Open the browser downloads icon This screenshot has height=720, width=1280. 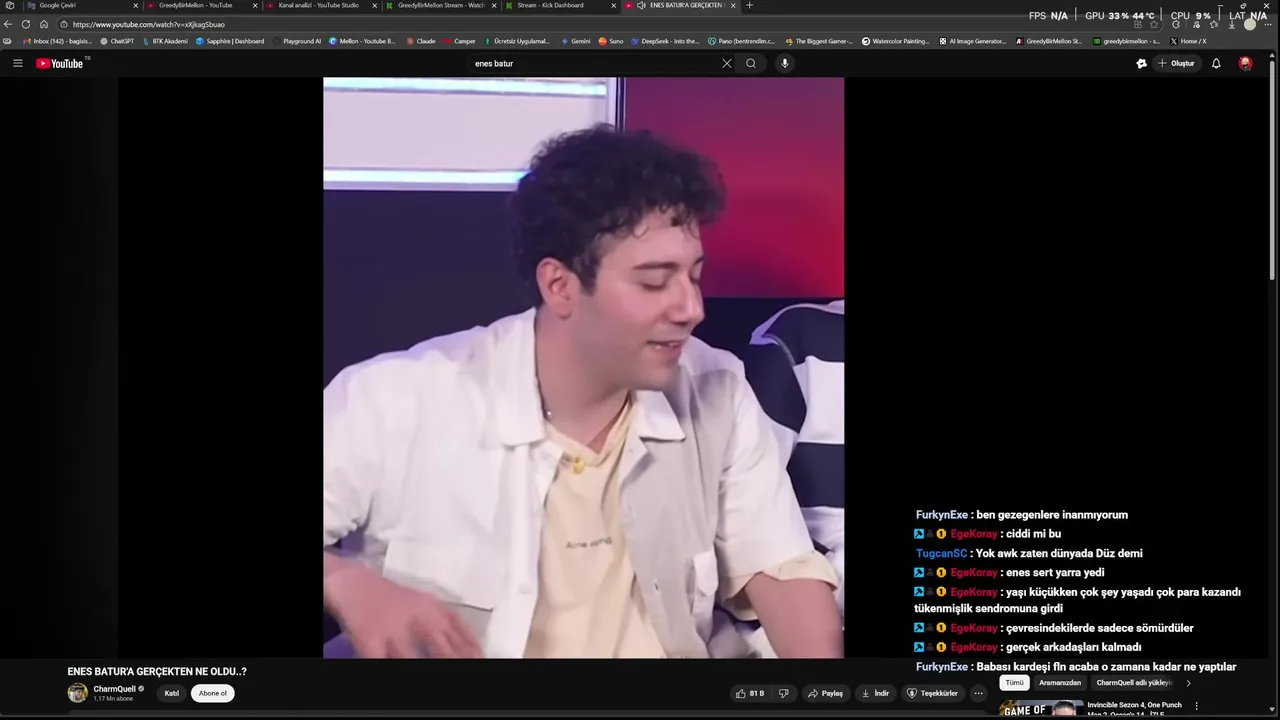1232,24
